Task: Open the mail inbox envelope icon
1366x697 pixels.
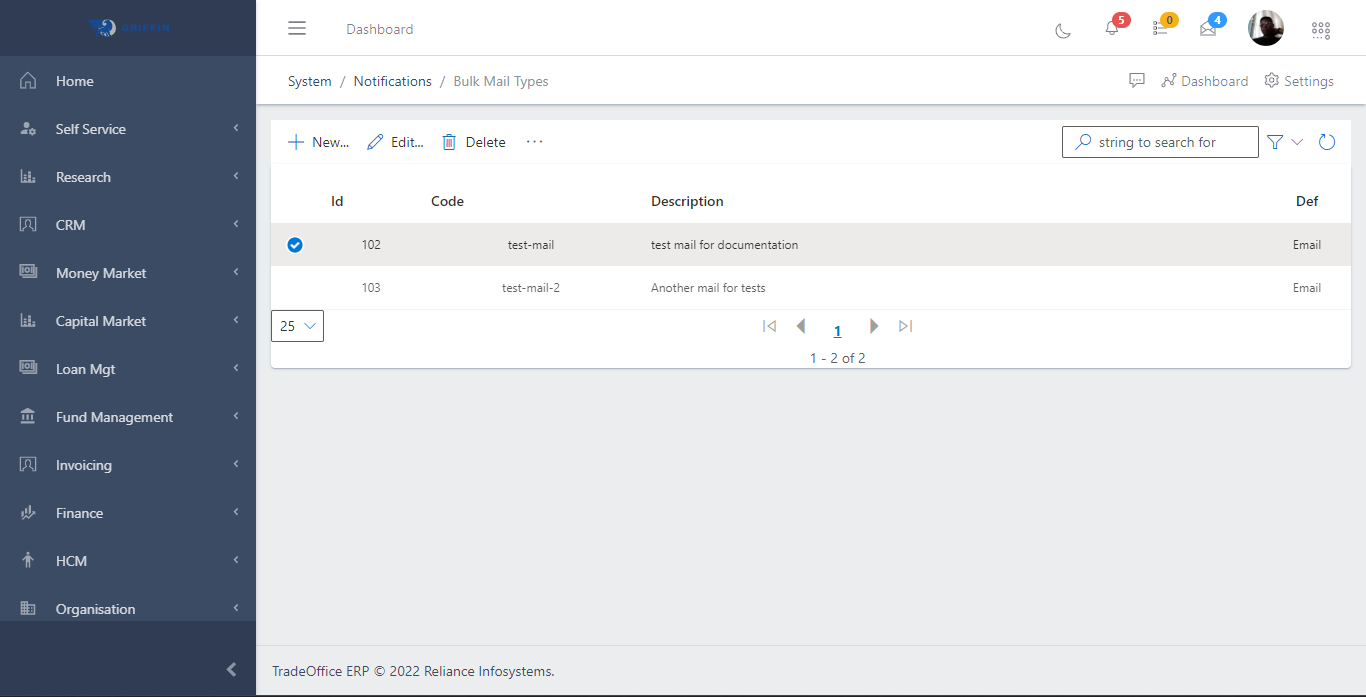Action: (1208, 29)
